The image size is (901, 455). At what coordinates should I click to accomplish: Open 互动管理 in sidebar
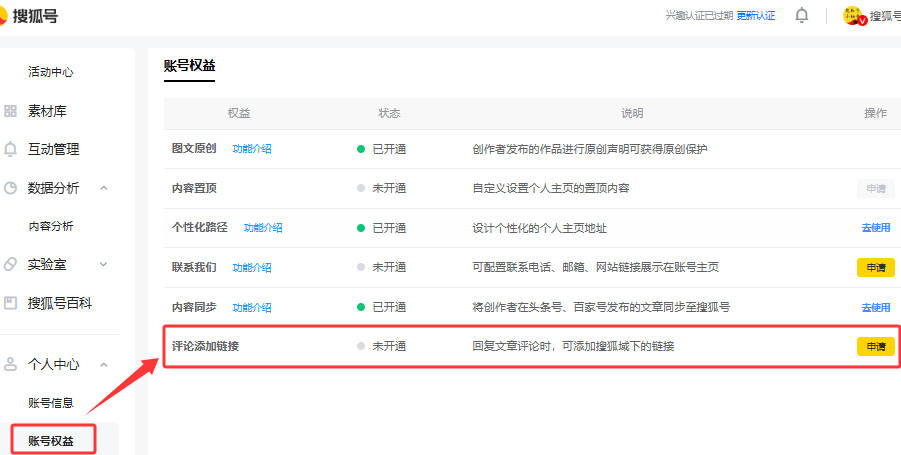pyautogui.click(x=53, y=149)
